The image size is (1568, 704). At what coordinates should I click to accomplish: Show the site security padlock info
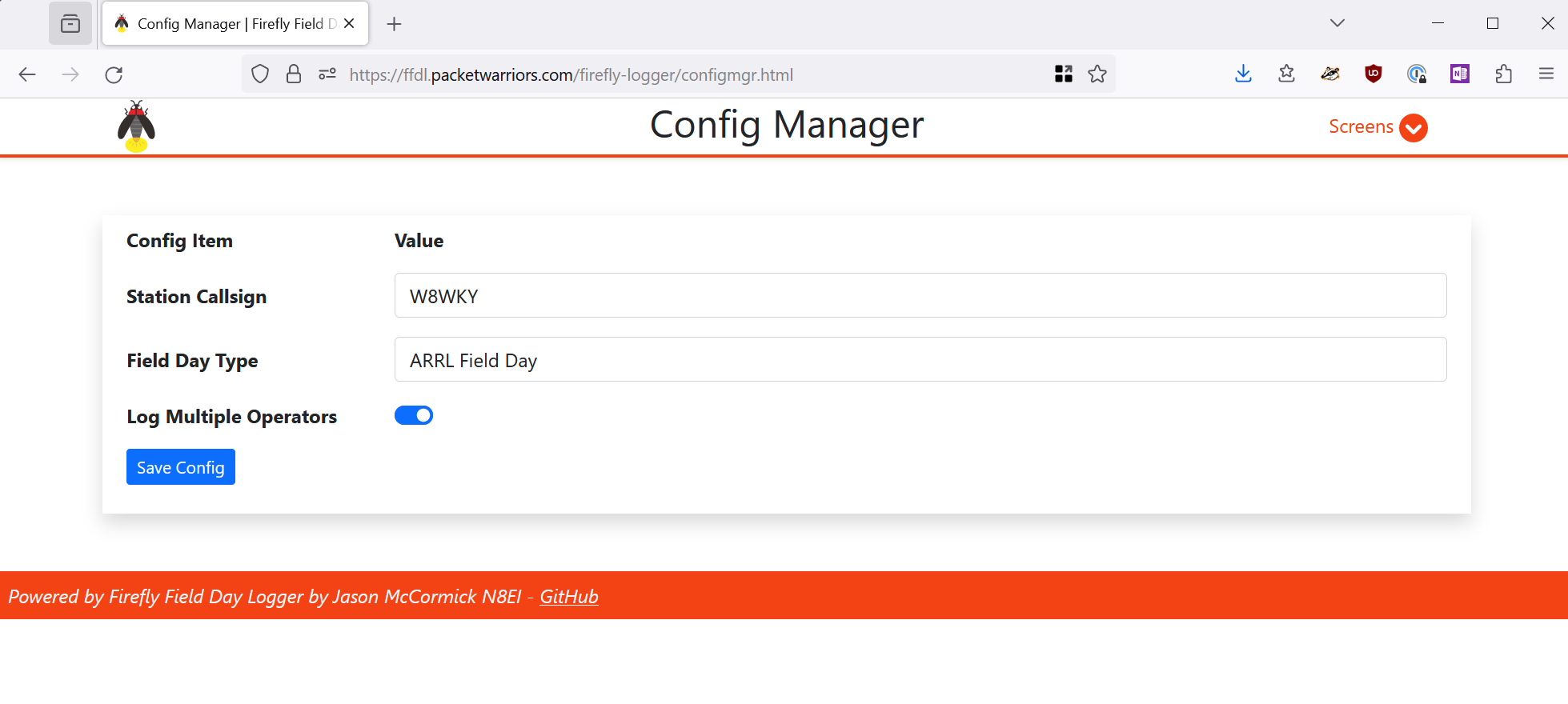[x=294, y=74]
